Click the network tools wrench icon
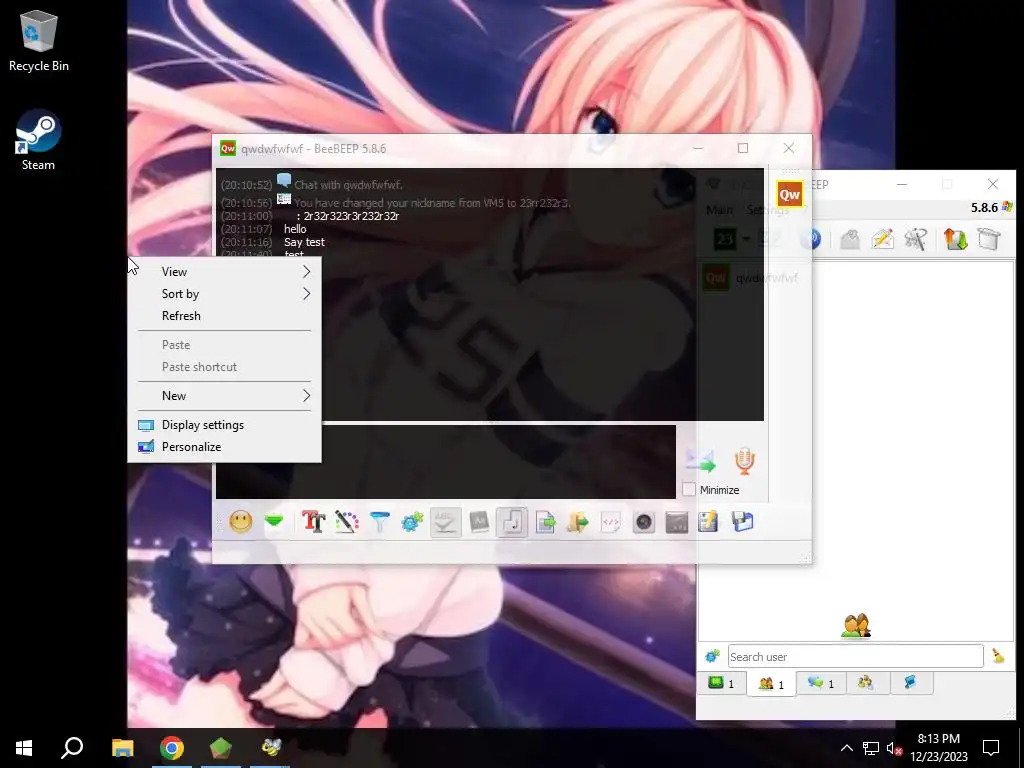Viewport: 1024px width, 768px height. [916, 239]
